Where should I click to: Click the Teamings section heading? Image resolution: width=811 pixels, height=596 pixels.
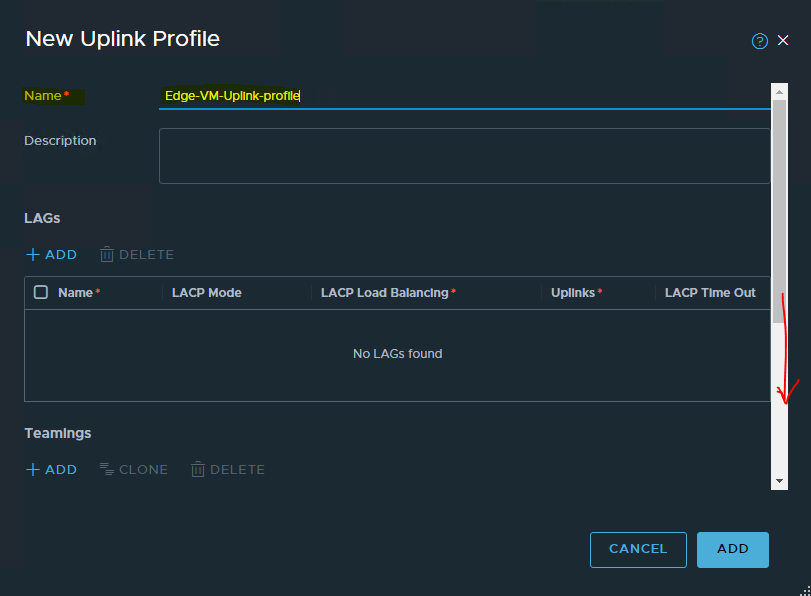click(58, 434)
